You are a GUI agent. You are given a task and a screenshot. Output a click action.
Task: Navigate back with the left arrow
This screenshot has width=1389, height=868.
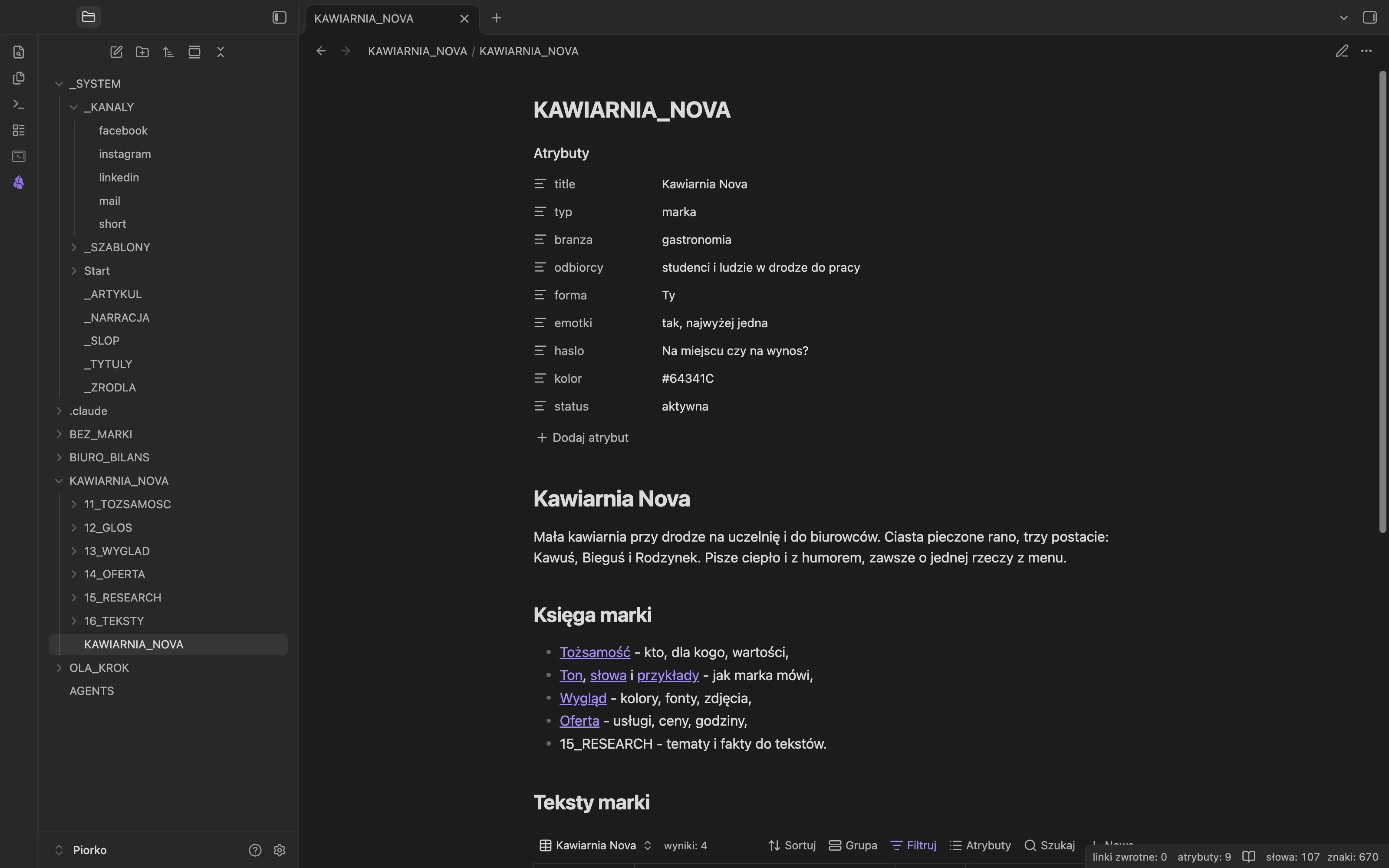click(x=321, y=51)
